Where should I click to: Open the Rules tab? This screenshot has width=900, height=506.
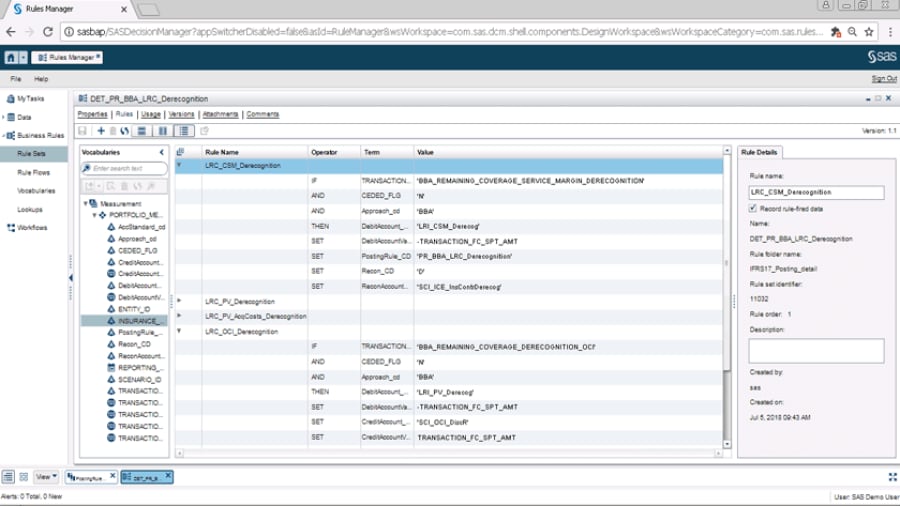[x=124, y=114]
